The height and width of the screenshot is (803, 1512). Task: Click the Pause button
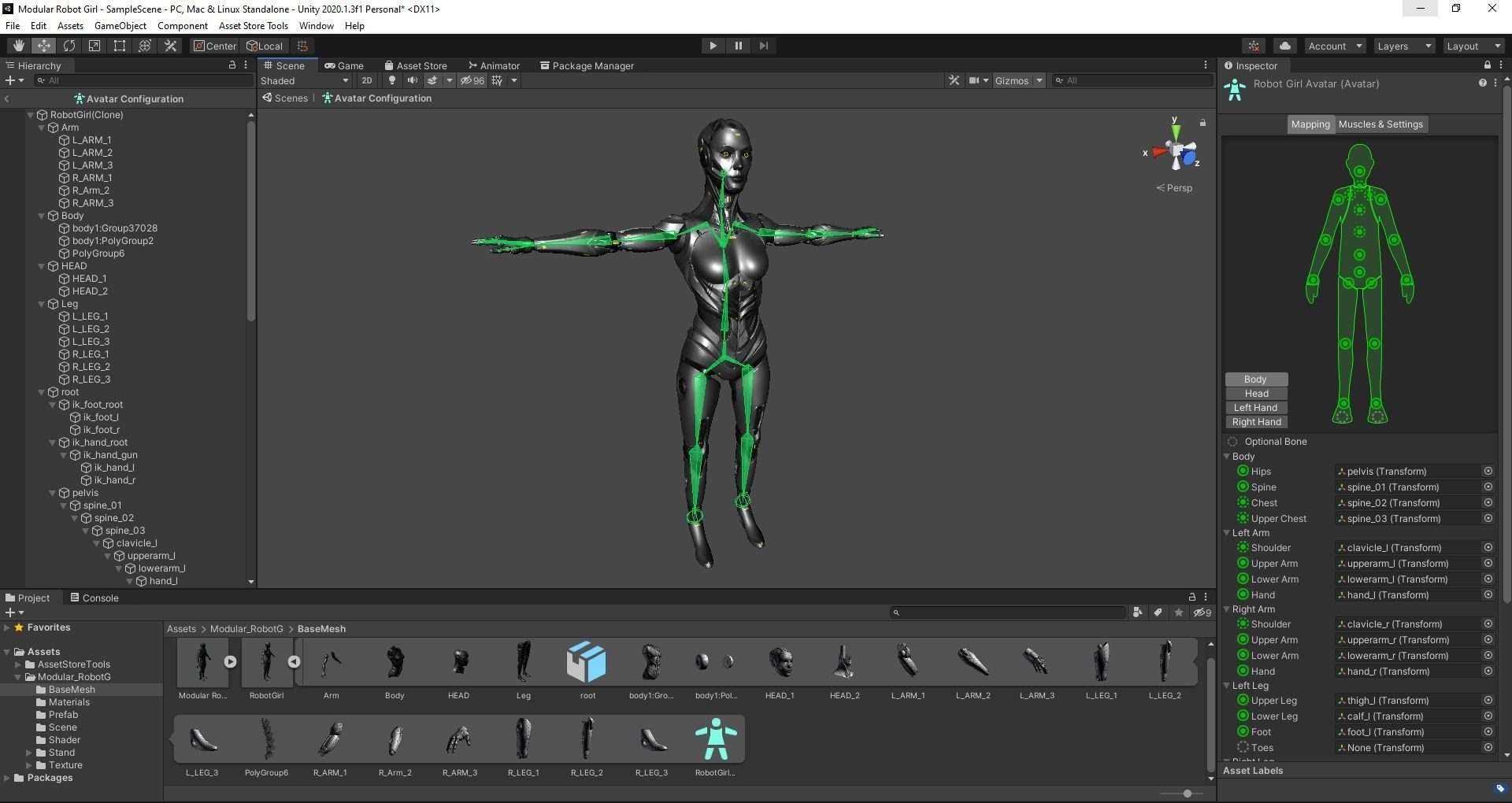pyautogui.click(x=738, y=46)
